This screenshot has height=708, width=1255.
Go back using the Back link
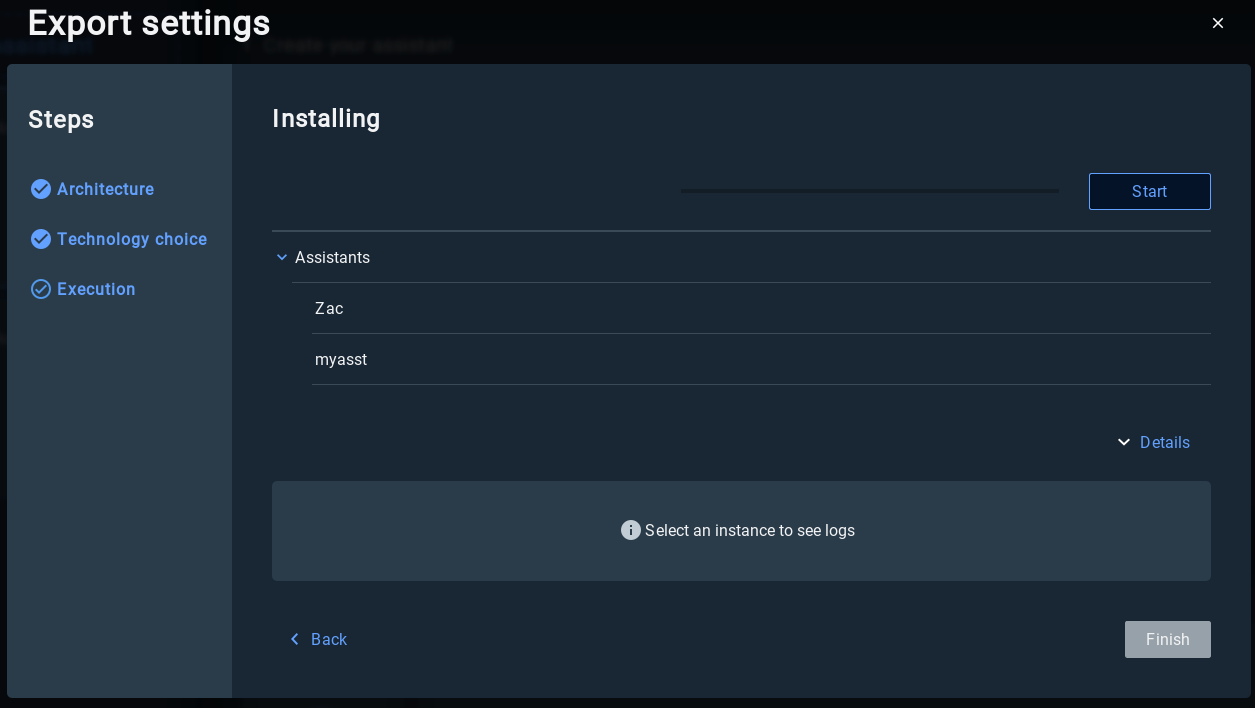pos(328,639)
